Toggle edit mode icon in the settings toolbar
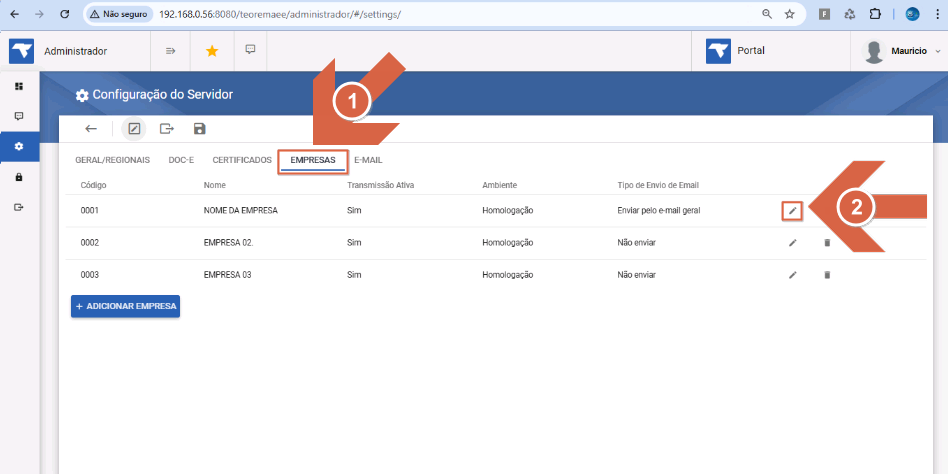Screen dimensions: 948x474 134,128
